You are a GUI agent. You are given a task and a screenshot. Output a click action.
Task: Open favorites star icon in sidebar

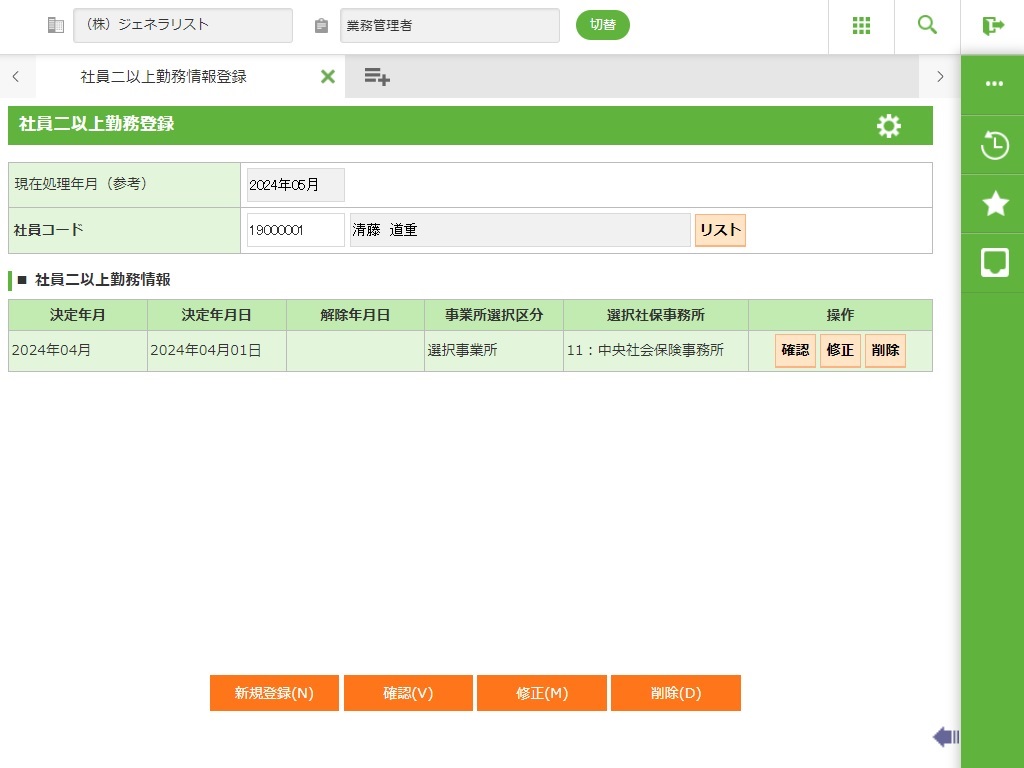[994, 204]
